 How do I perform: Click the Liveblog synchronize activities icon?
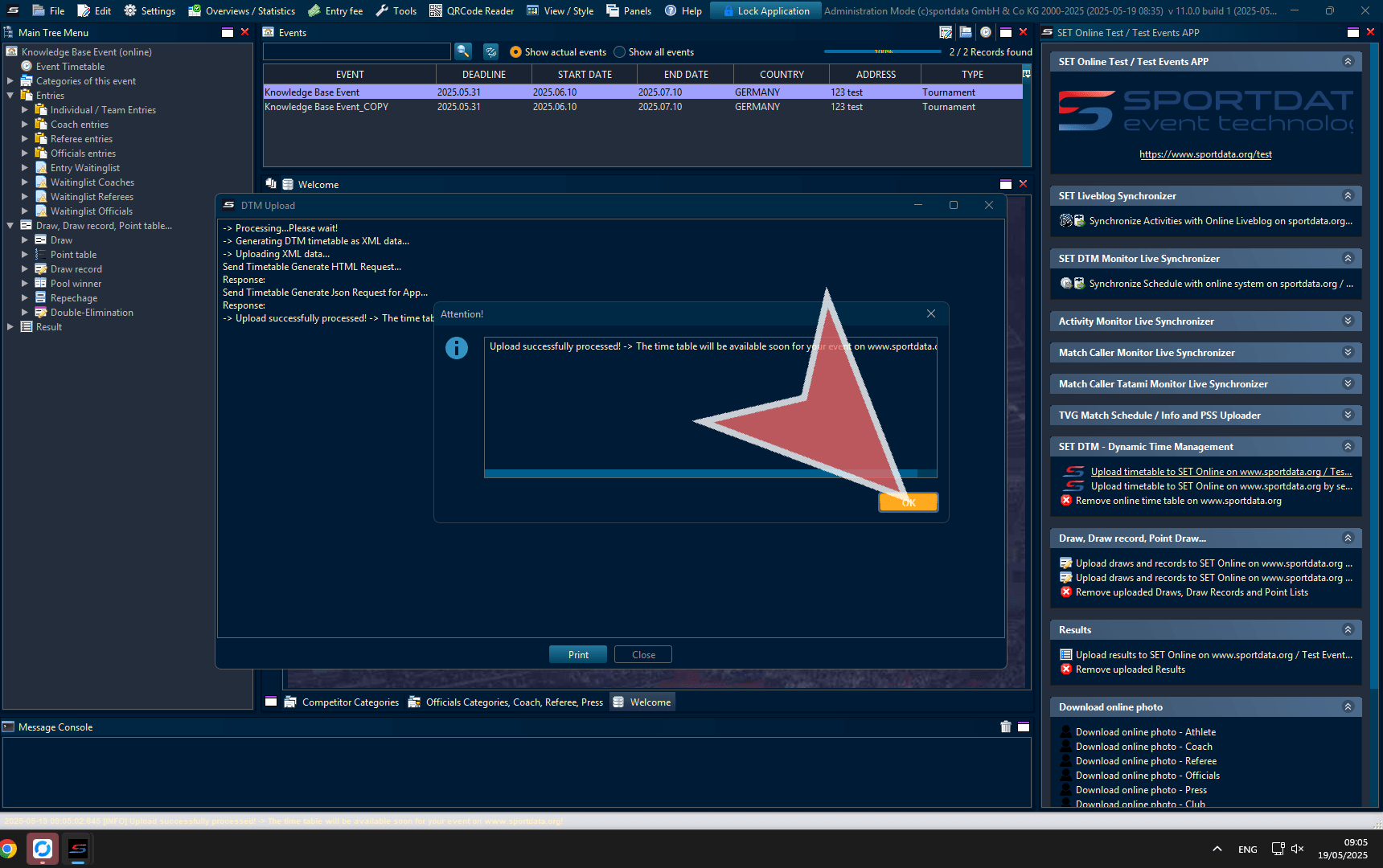[1066, 221]
